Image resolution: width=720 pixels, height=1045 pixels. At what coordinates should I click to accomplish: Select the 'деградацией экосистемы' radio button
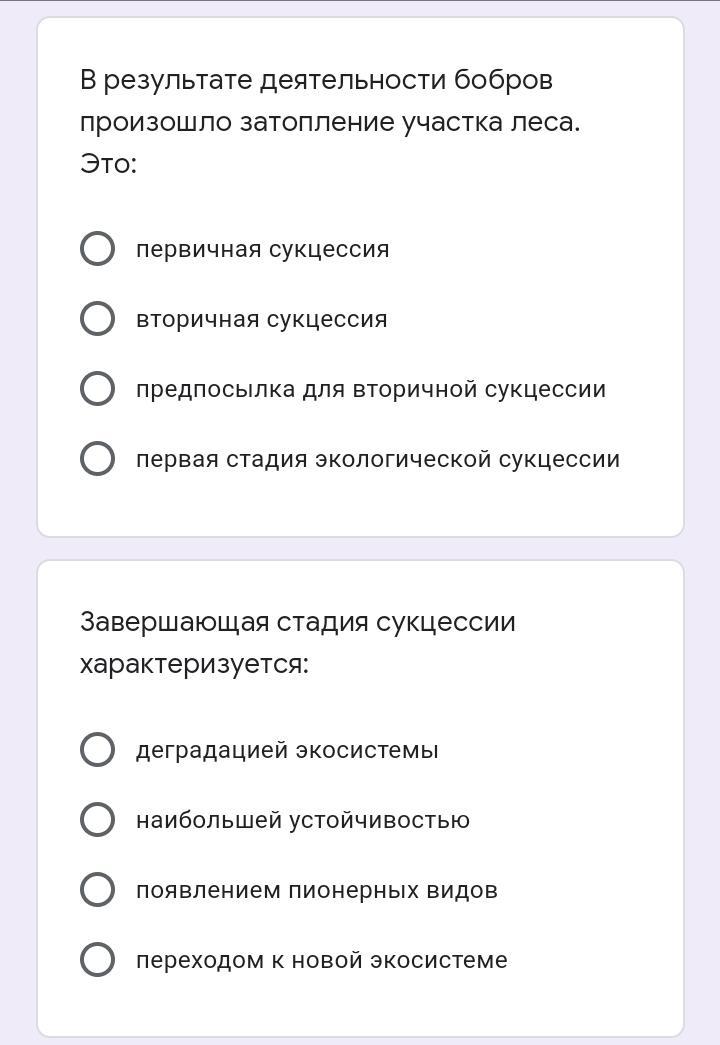(97, 749)
